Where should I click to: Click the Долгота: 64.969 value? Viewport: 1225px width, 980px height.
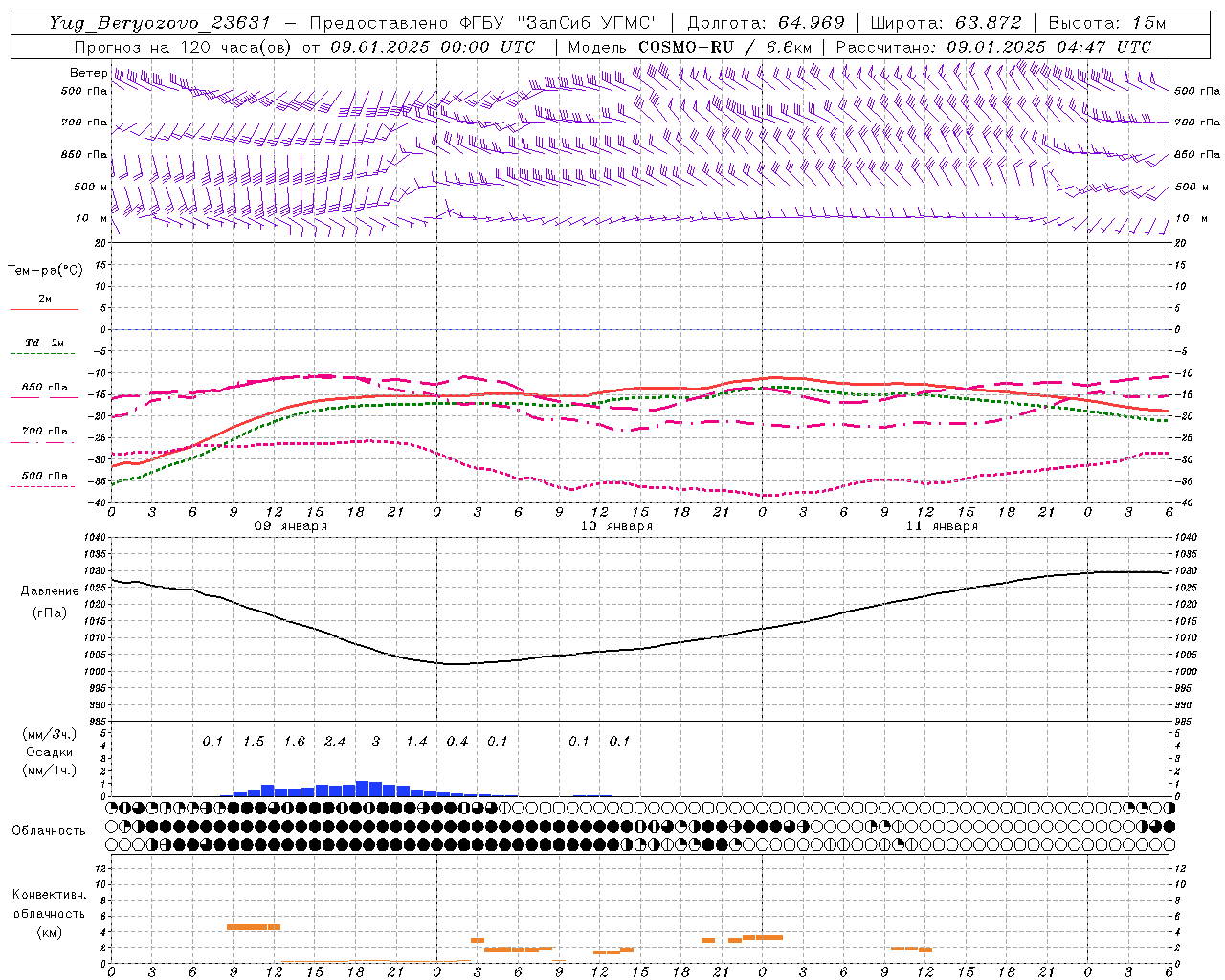(766, 23)
